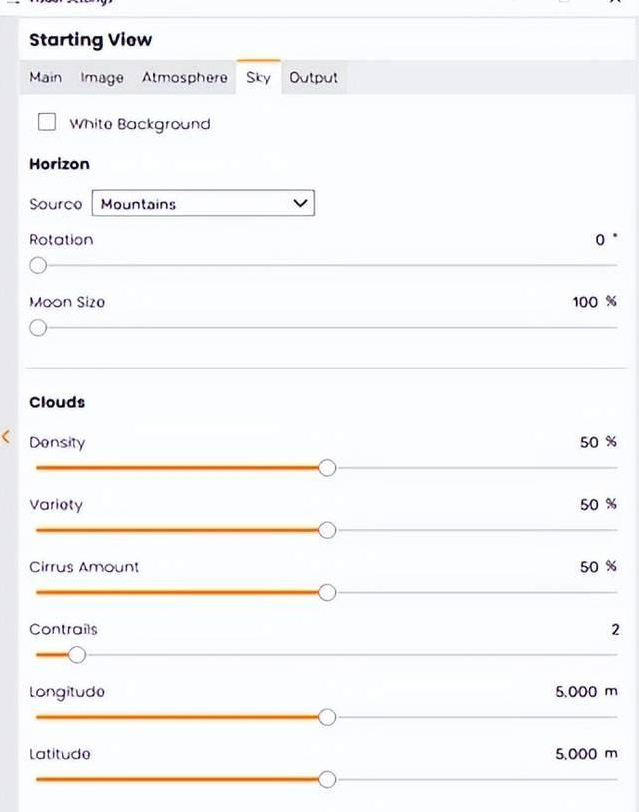
Task: Click the Rotation slider handle
Action: (x=38, y=266)
